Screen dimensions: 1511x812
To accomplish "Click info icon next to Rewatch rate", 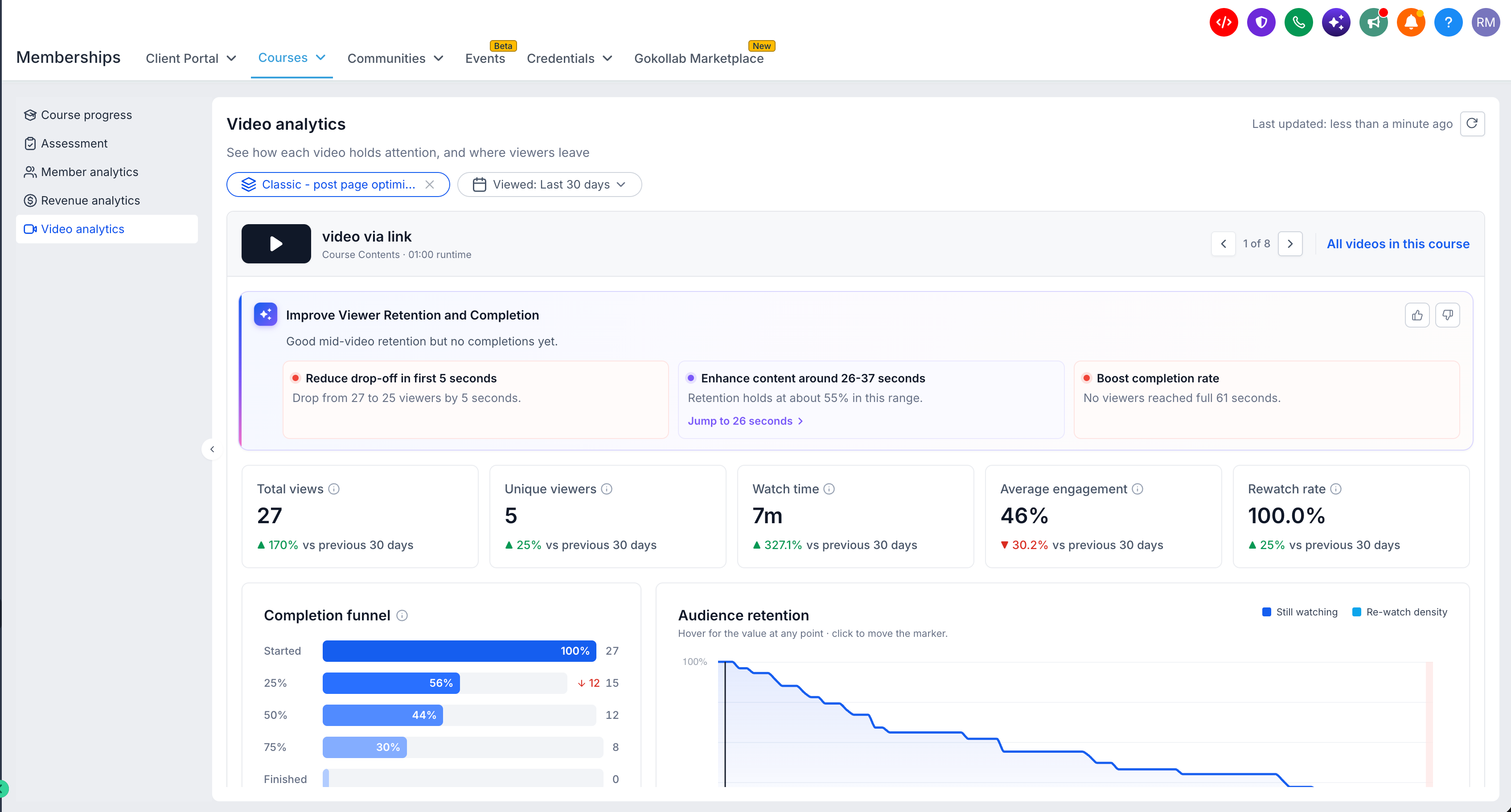I will tap(1336, 489).
